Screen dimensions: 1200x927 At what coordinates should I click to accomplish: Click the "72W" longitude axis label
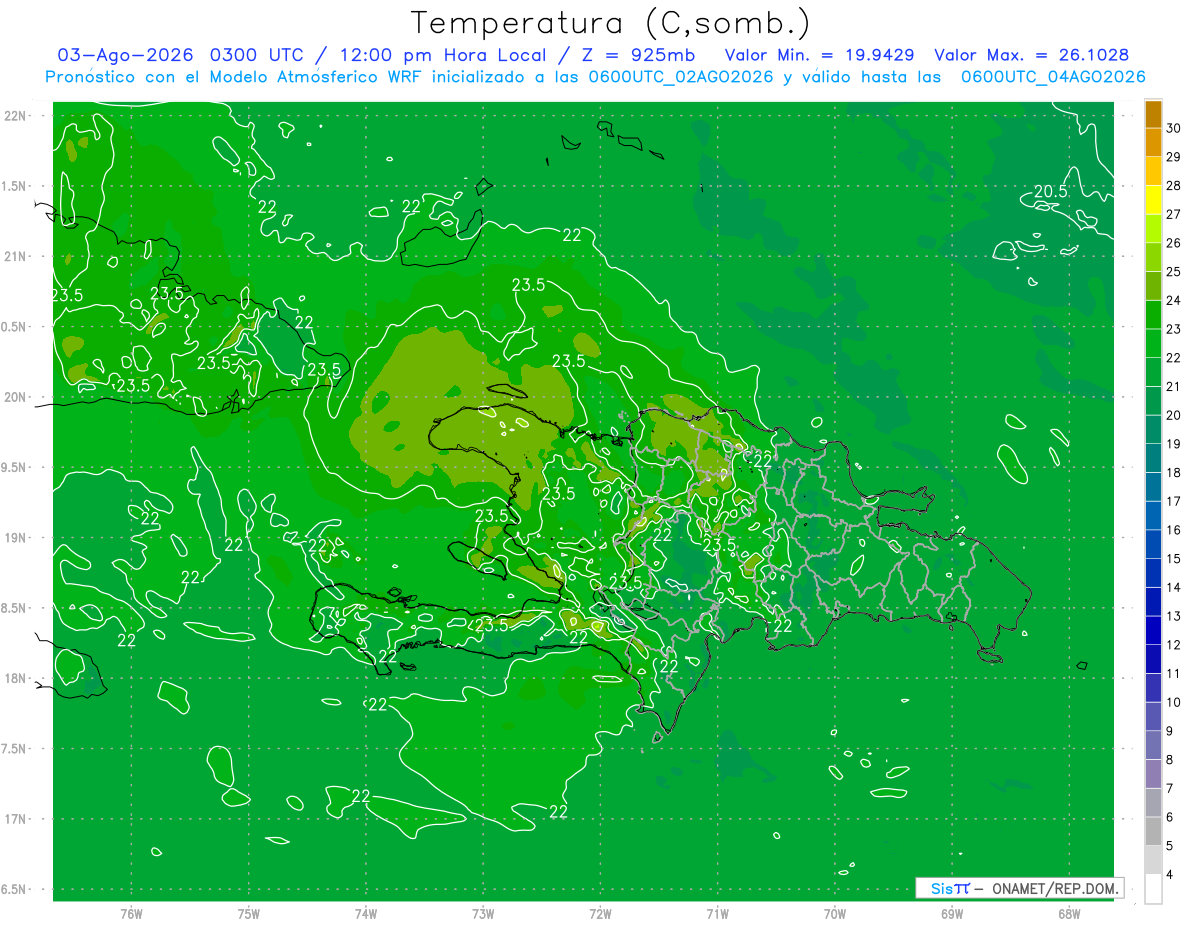[600, 914]
